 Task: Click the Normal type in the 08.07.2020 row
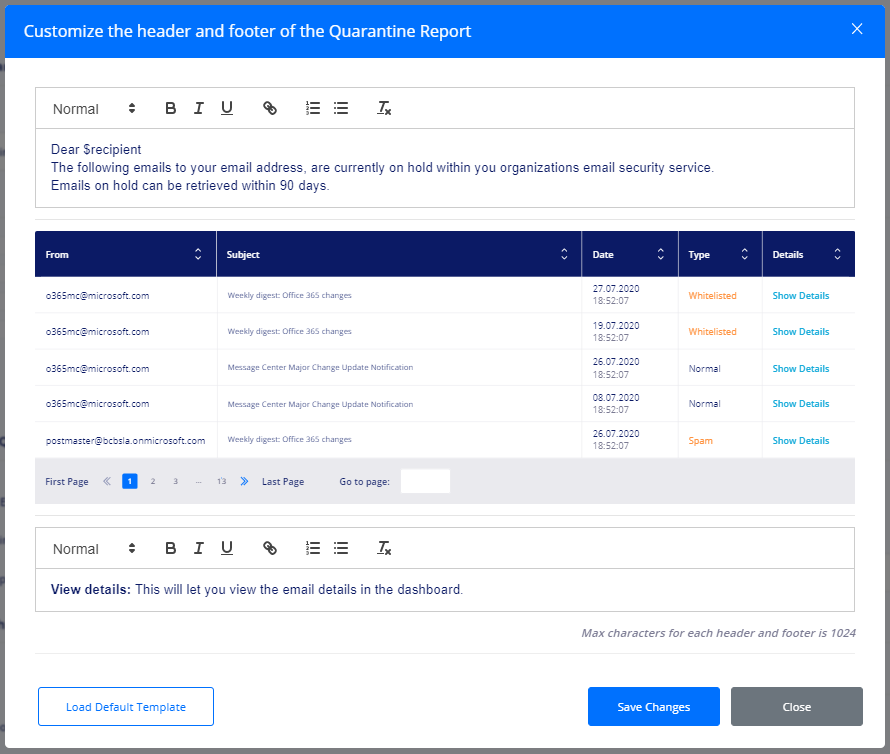704,404
